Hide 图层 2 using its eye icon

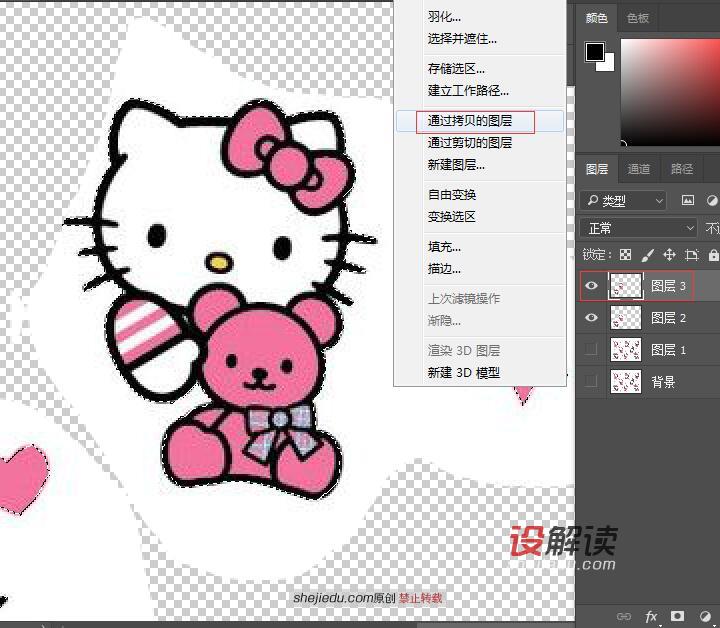click(591, 318)
